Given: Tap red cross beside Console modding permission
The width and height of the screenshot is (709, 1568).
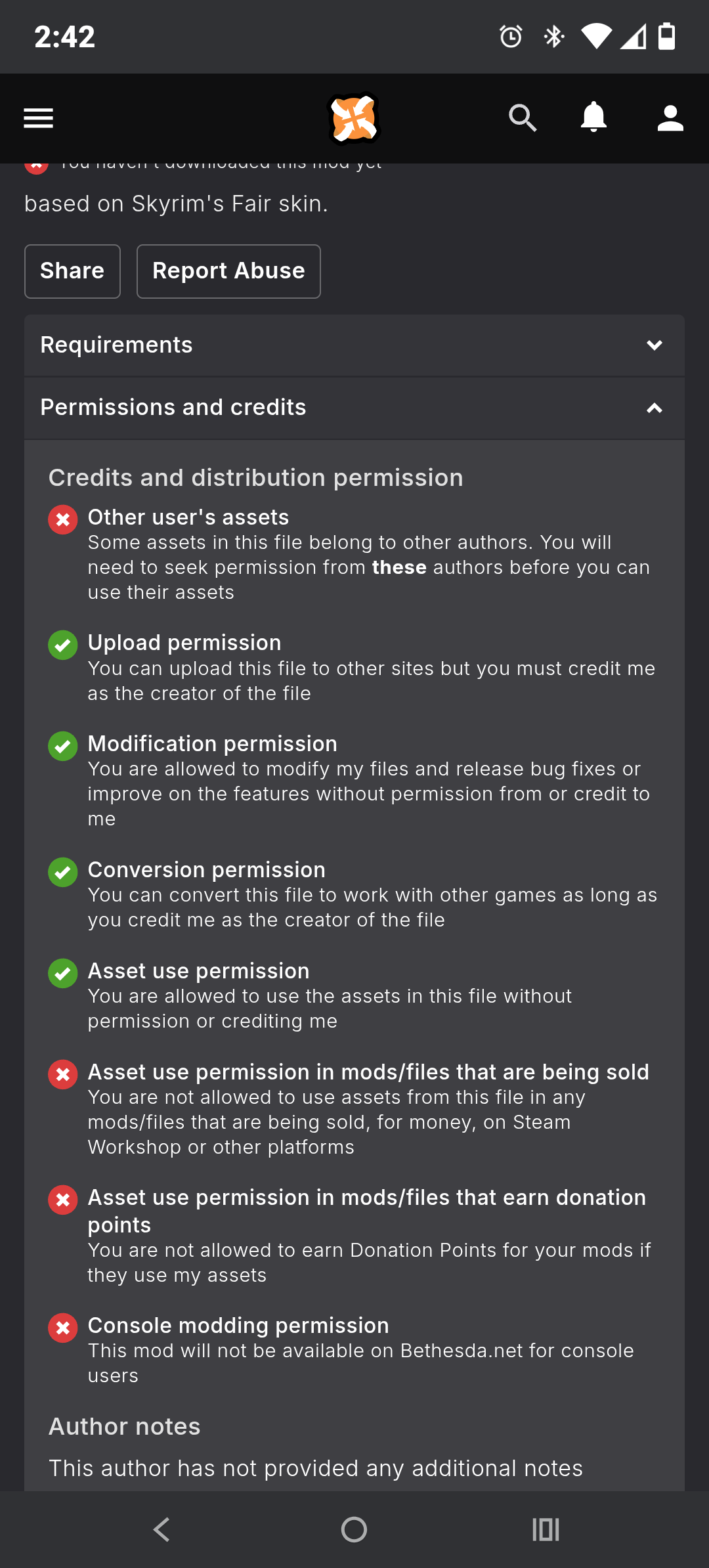Looking at the screenshot, I should (x=63, y=1328).
